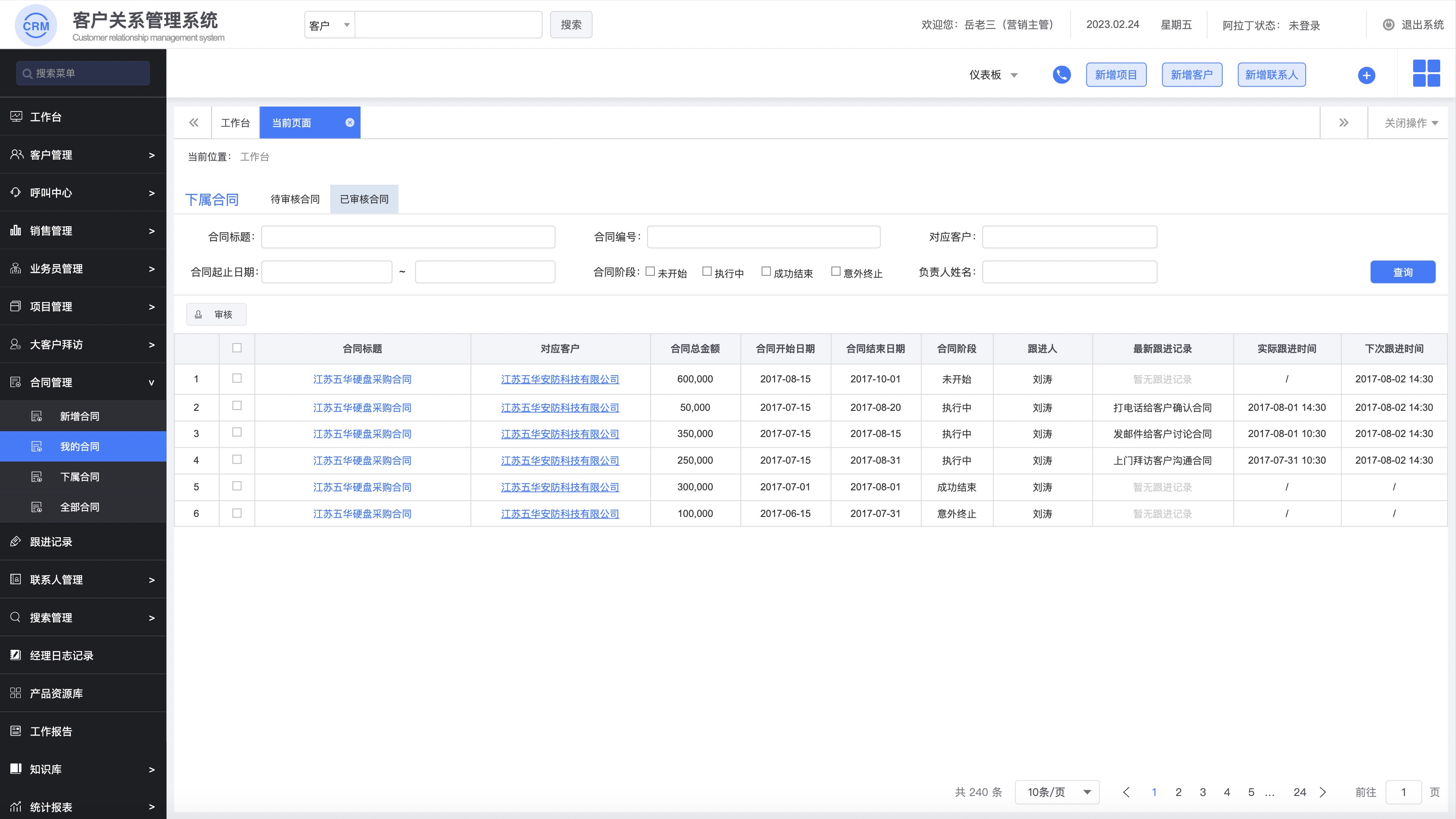The width and height of the screenshot is (1456, 819).
Task: Click the 客户管理 people icon
Action: pyautogui.click(x=16, y=154)
